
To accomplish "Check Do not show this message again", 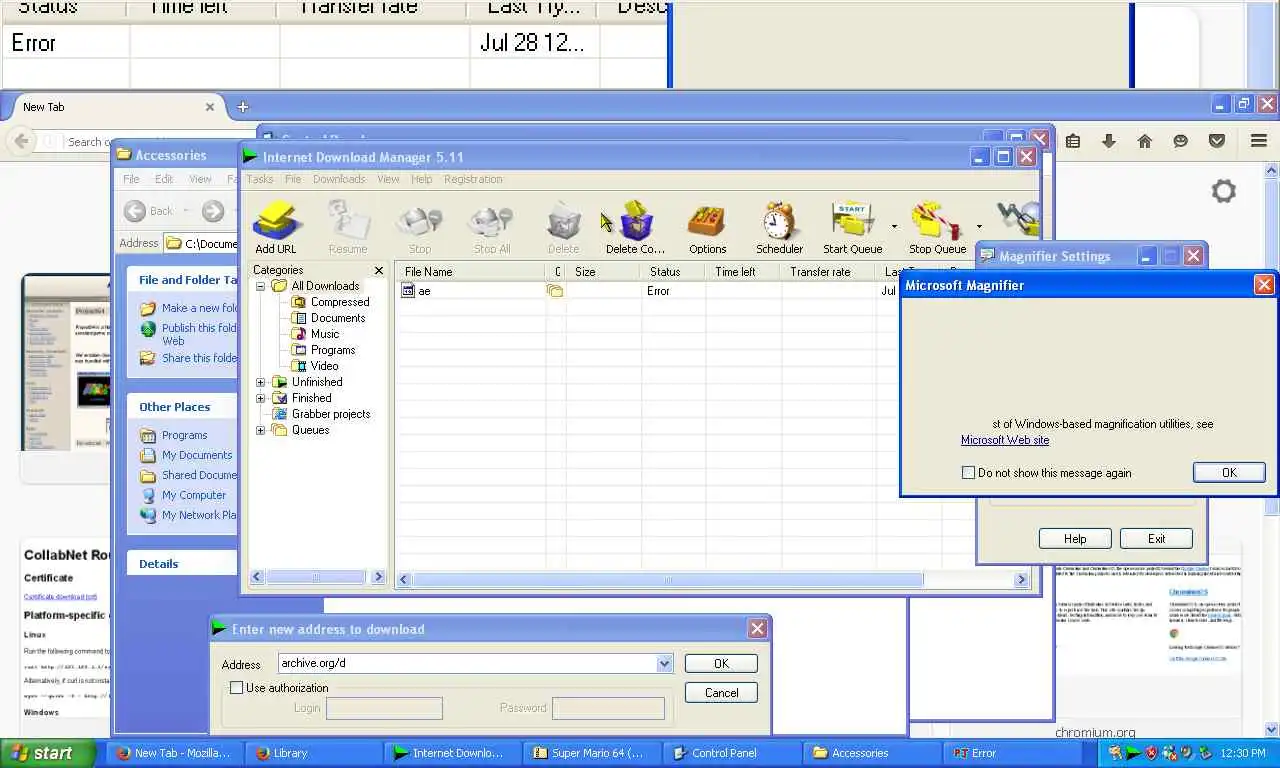I will point(968,473).
